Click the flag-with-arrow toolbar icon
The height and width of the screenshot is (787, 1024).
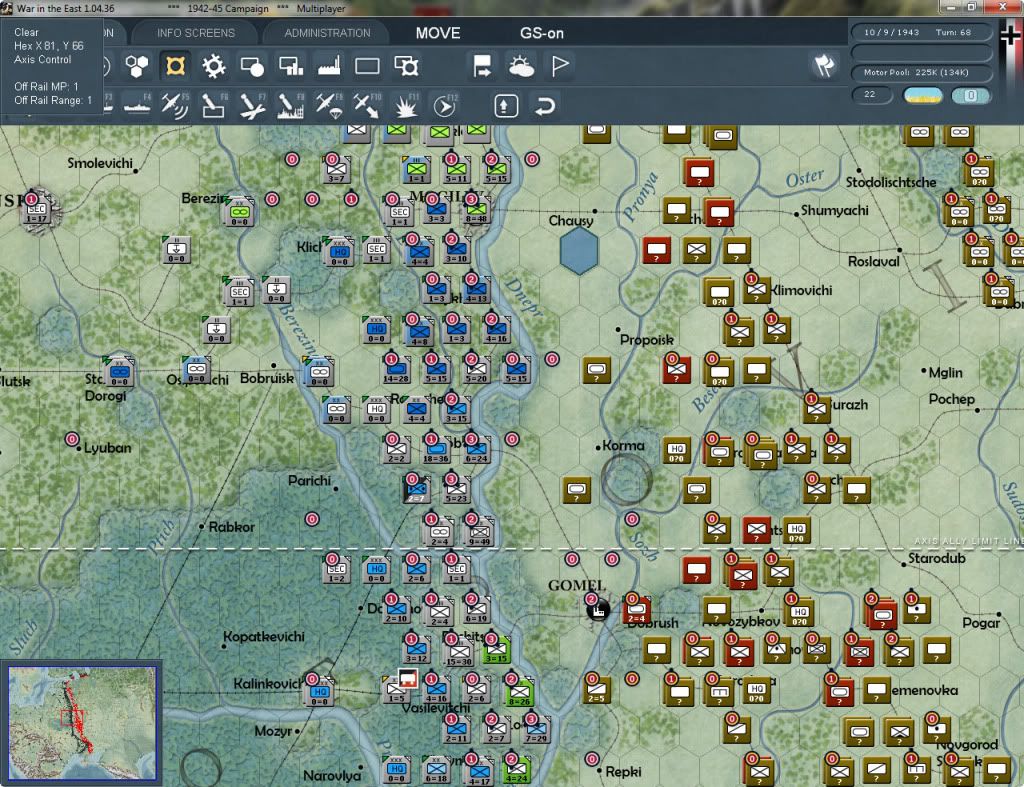coord(483,66)
